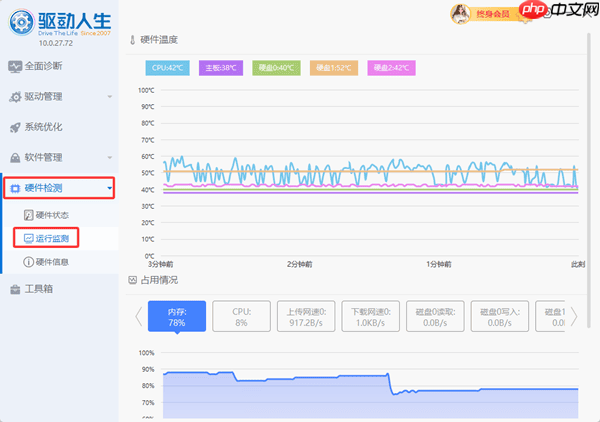600x422 pixels.
Task: Click the 占用情况 section heading
Action: coord(159,280)
